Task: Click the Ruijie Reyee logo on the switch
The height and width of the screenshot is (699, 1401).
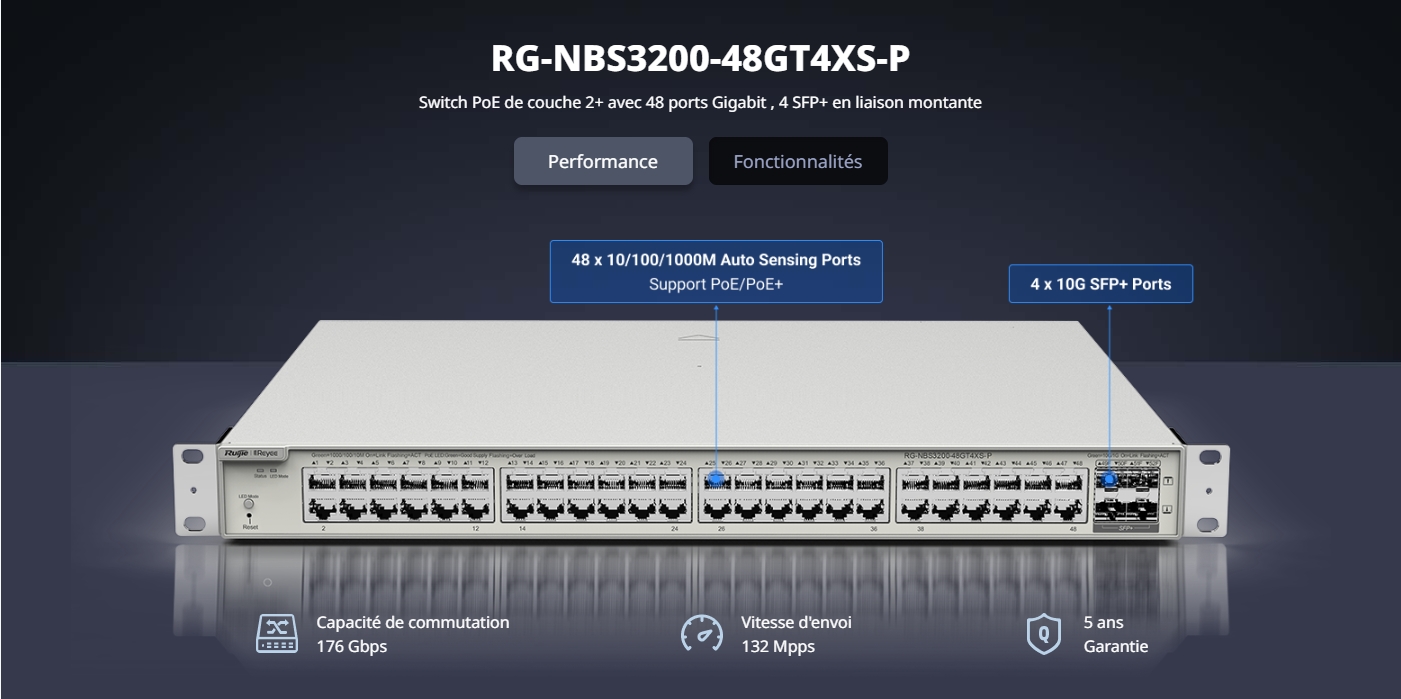Action: (253, 455)
